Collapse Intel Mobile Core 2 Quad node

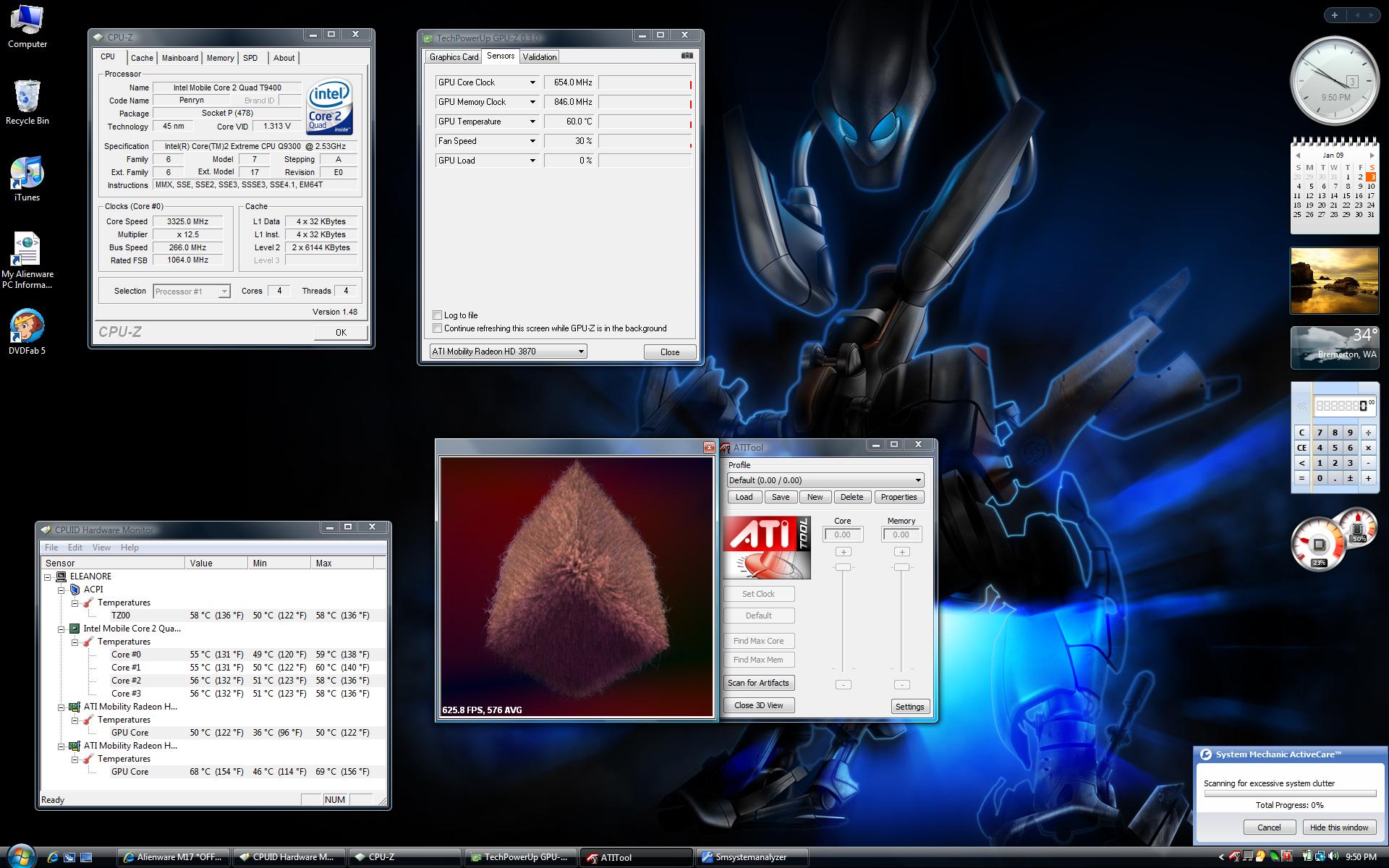point(61,629)
